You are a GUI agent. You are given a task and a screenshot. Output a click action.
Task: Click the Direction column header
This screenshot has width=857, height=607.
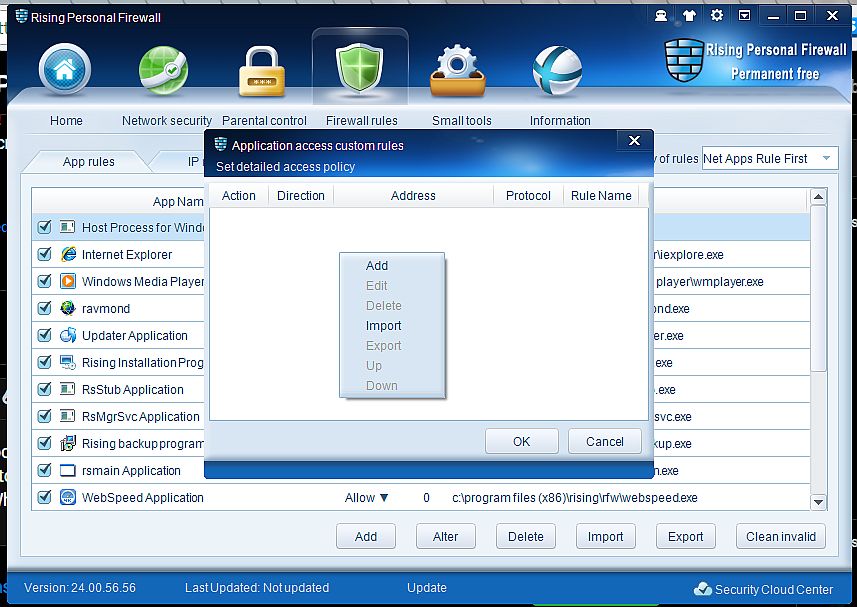coord(301,196)
